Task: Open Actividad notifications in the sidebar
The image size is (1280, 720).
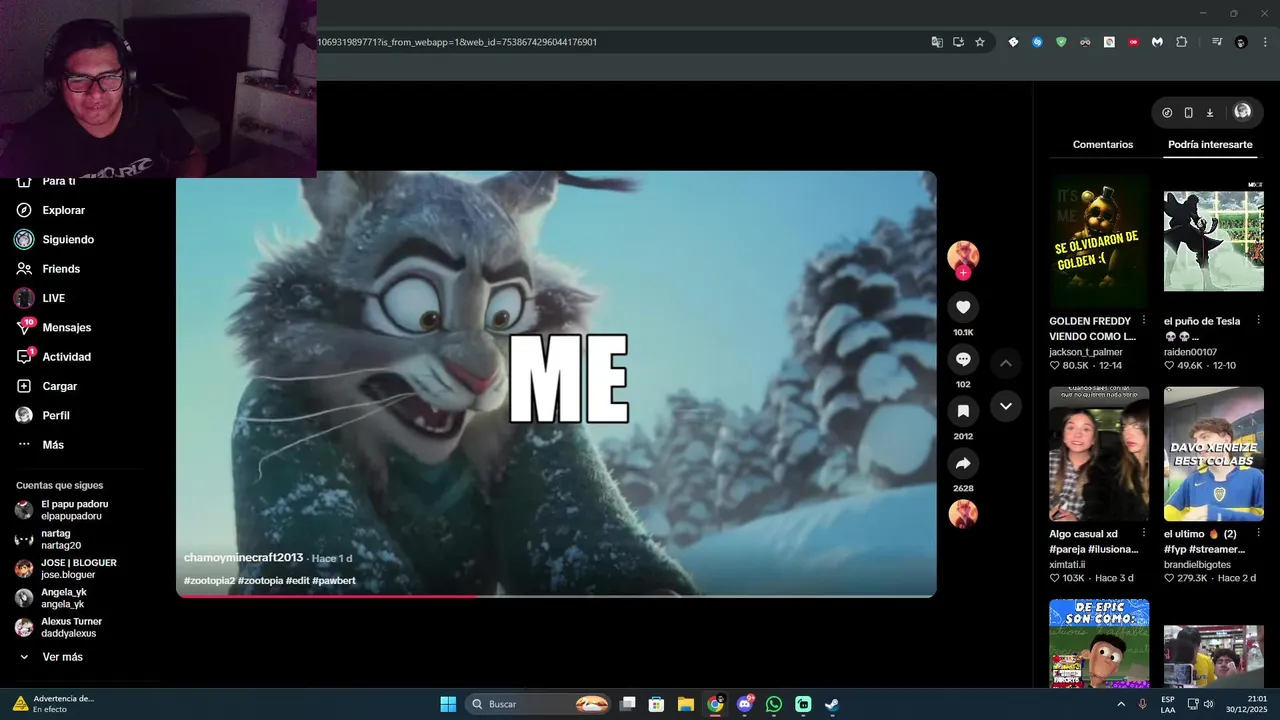Action: pos(66,357)
